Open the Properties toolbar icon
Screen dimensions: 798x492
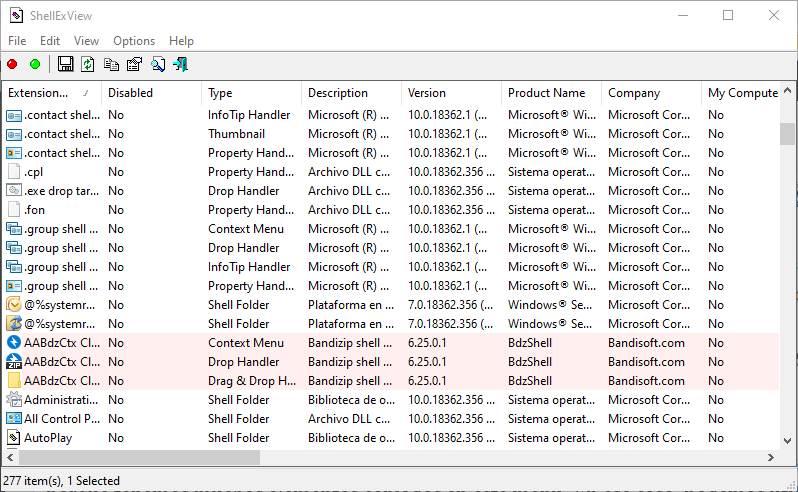[x=134, y=64]
